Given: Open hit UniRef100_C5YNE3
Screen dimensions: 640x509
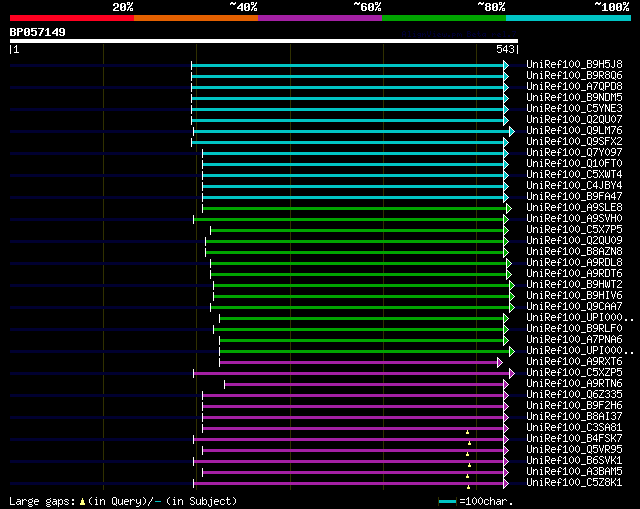Looking at the screenshot, I should 574,109.
